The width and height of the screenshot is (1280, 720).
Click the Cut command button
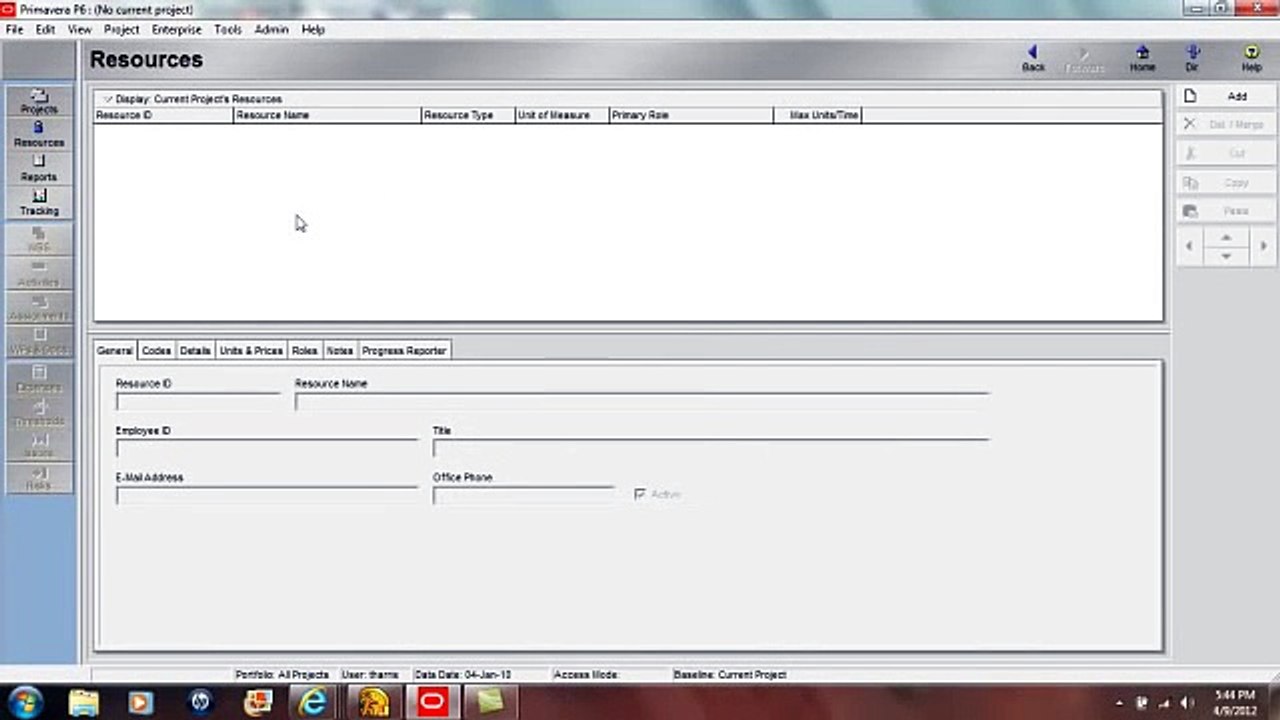[1226, 154]
